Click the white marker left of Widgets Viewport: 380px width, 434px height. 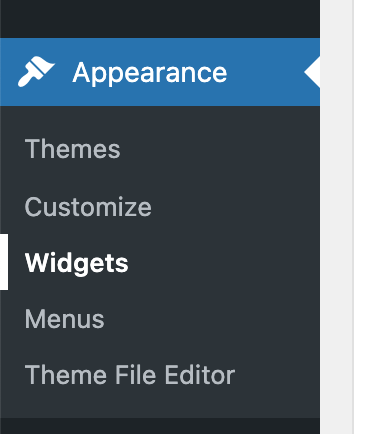[4, 262]
